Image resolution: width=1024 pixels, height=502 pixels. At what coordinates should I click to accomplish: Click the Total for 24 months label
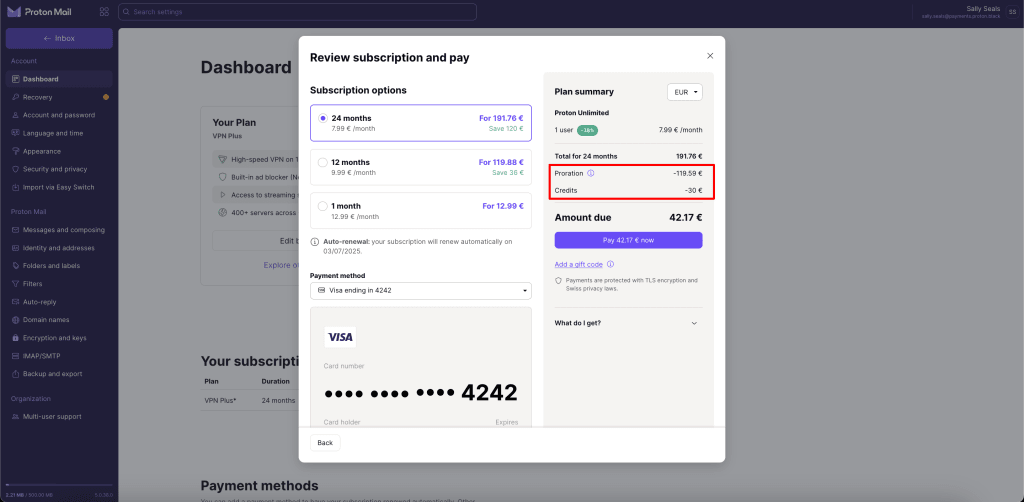tap(586, 156)
